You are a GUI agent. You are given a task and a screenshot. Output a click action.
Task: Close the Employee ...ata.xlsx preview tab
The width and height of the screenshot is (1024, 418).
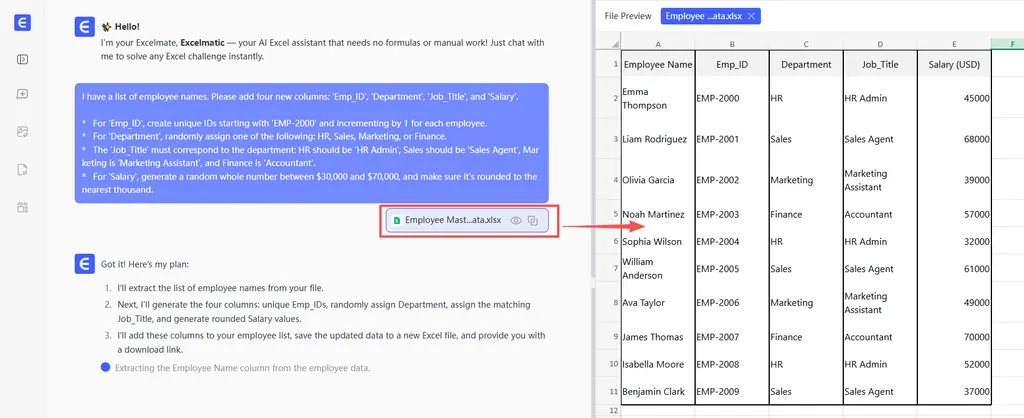(x=752, y=16)
